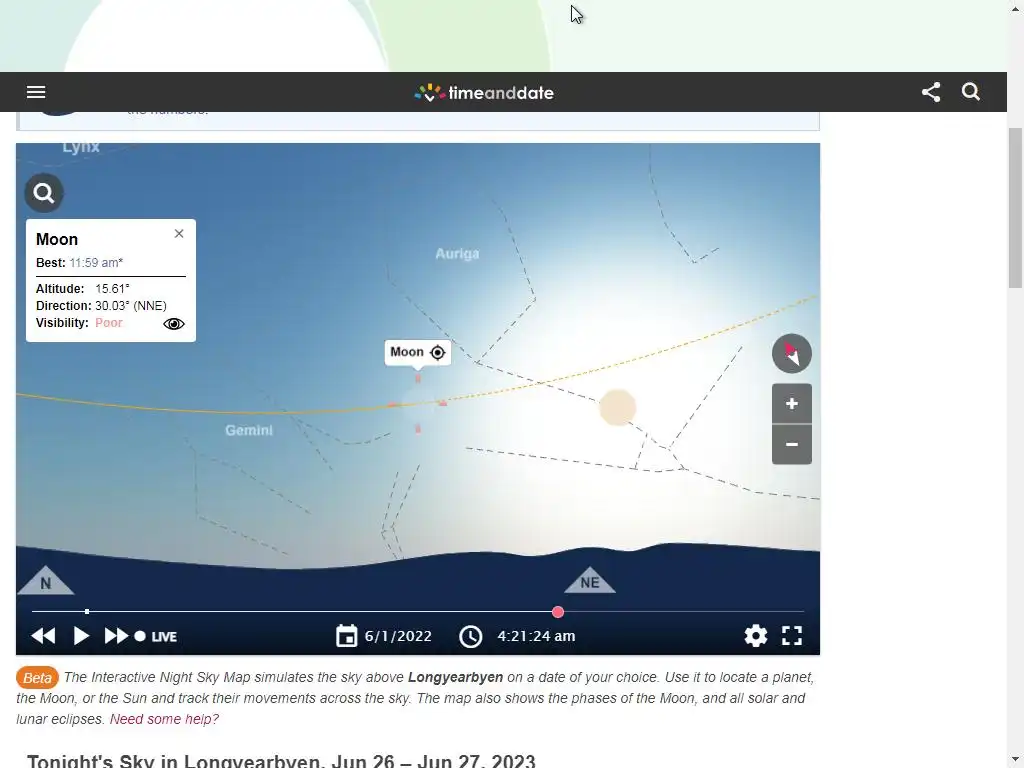This screenshot has width=1024, height=768.
Task: Click the Moon title in info panel
Action: tap(57, 239)
